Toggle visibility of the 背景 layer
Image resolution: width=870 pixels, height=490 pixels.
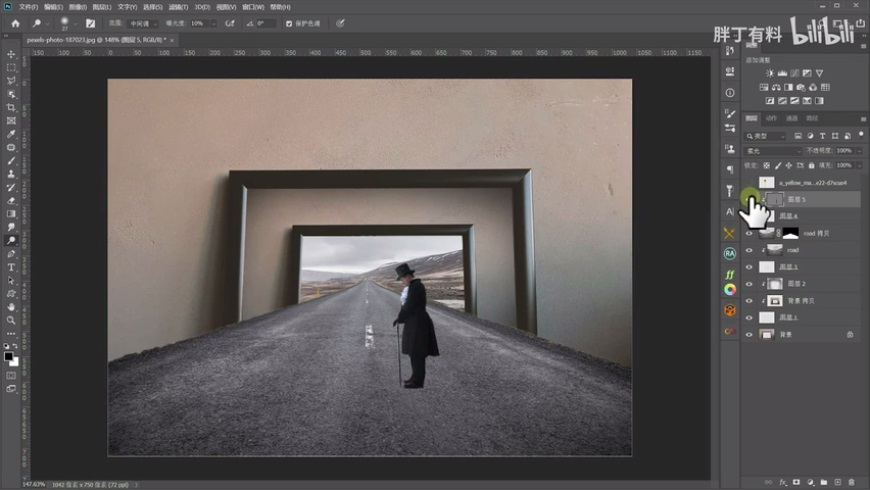point(749,334)
